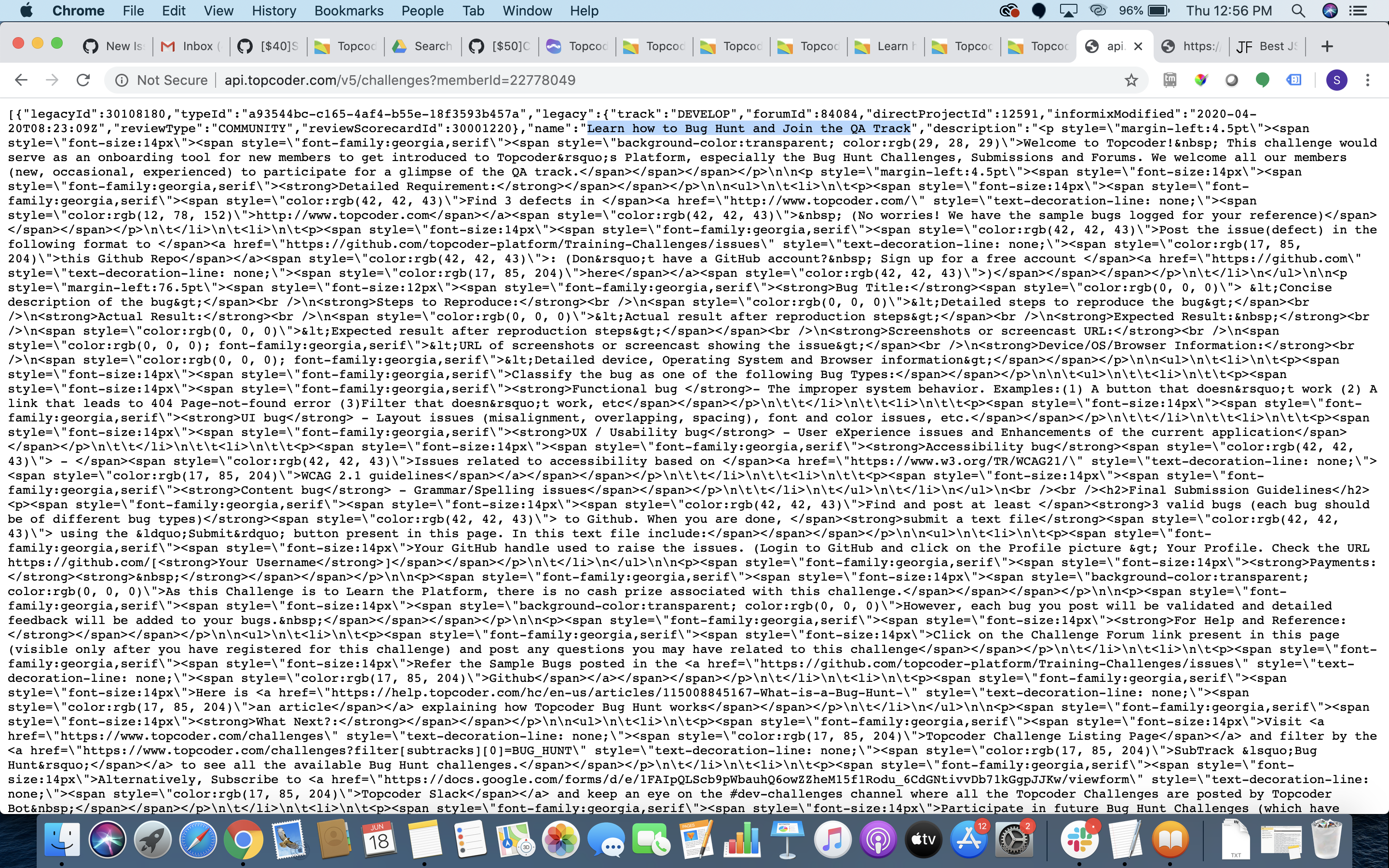Open Creative Cloud menu bar icon
The height and width of the screenshot is (868, 1389).
tap(1009, 11)
